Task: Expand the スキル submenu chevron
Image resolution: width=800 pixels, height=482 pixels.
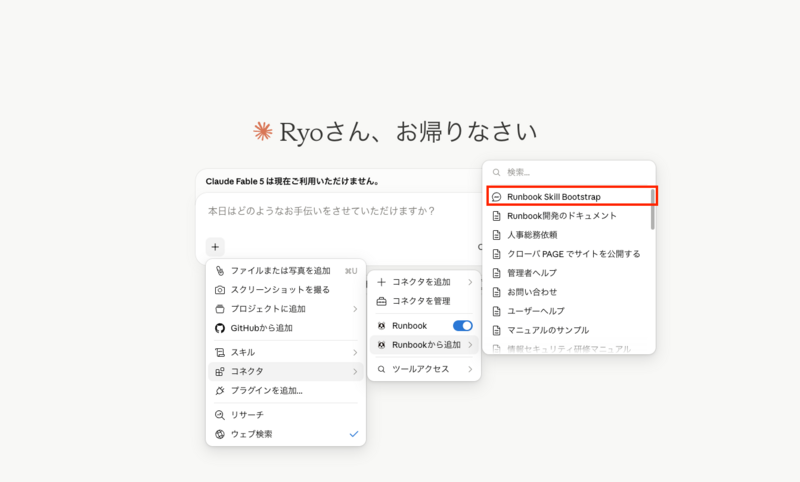Action: (x=355, y=352)
